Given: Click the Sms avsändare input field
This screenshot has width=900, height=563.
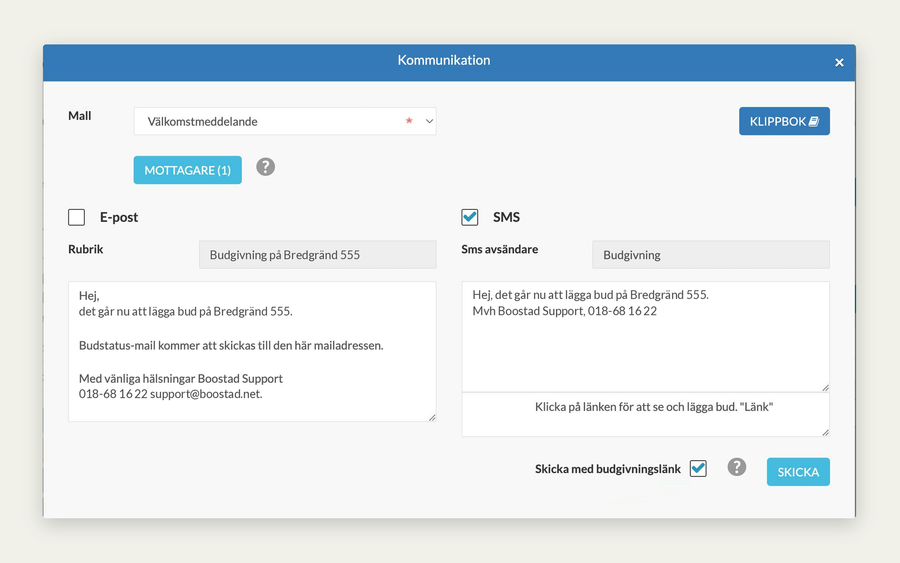Looking at the screenshot, I should coord(711,255).
